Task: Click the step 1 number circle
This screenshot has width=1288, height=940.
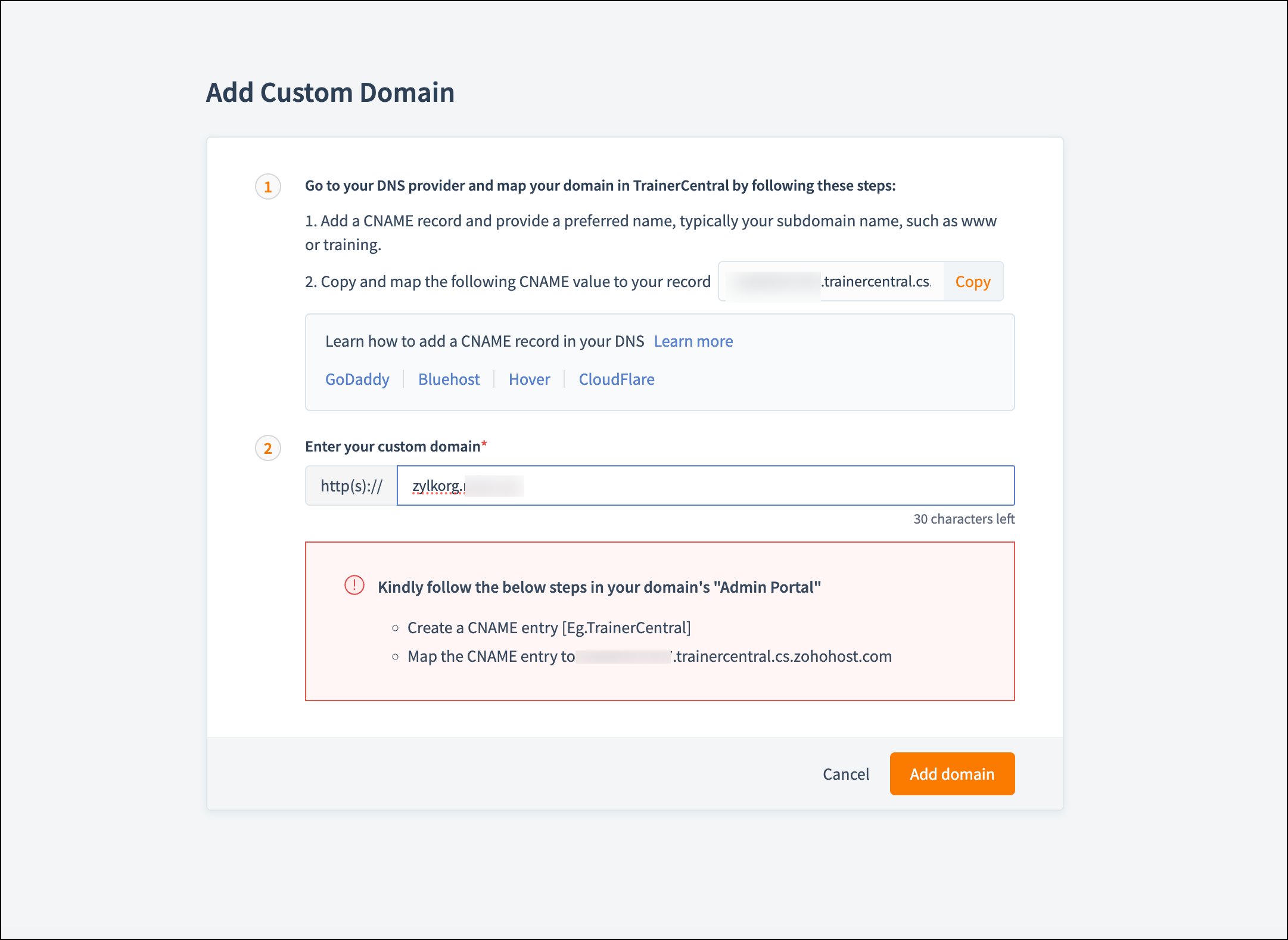Action: pos(268,187)
